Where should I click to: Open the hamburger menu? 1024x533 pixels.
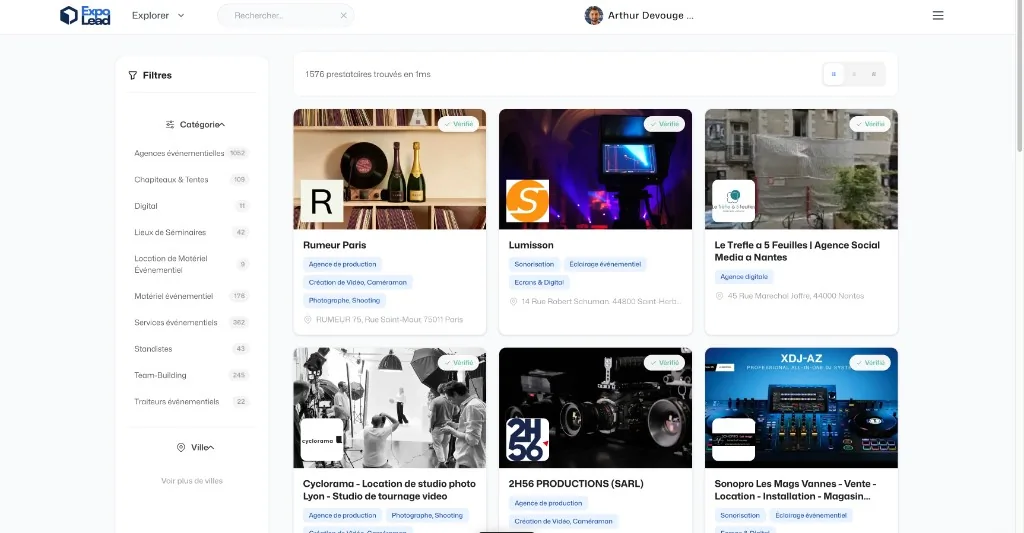(x=938, y=15)
